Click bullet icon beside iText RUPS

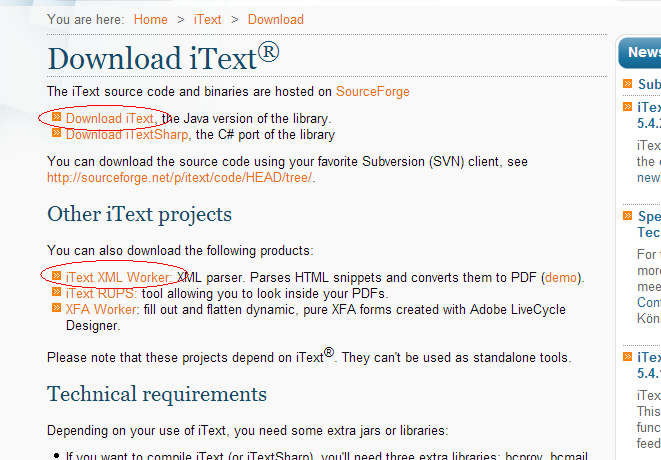(56, 292)
